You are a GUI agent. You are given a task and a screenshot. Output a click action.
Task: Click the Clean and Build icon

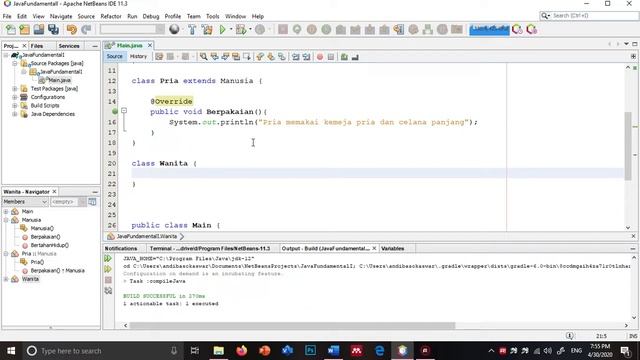click(207, 29)
